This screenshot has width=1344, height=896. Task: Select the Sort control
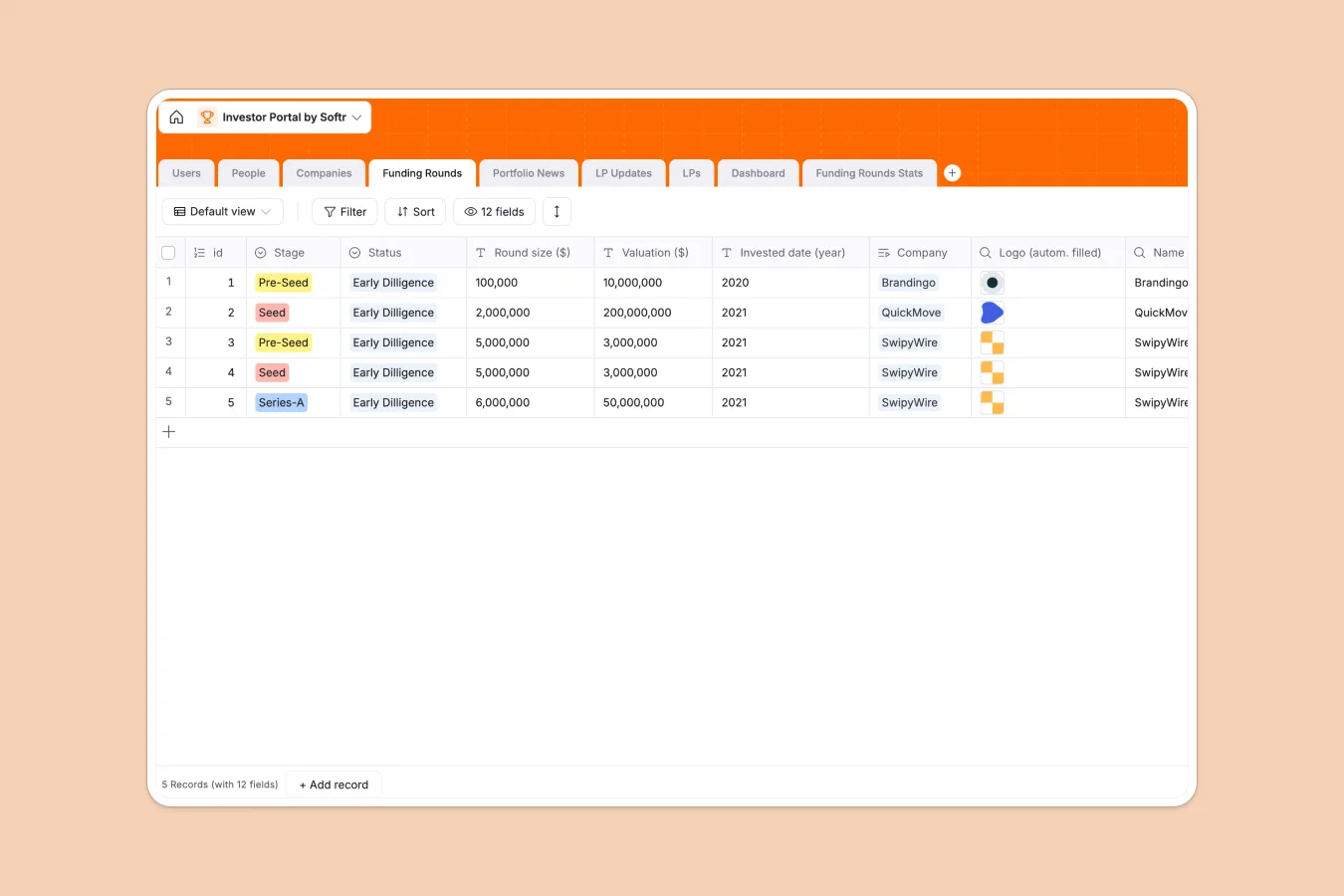[x=414, y=211]
